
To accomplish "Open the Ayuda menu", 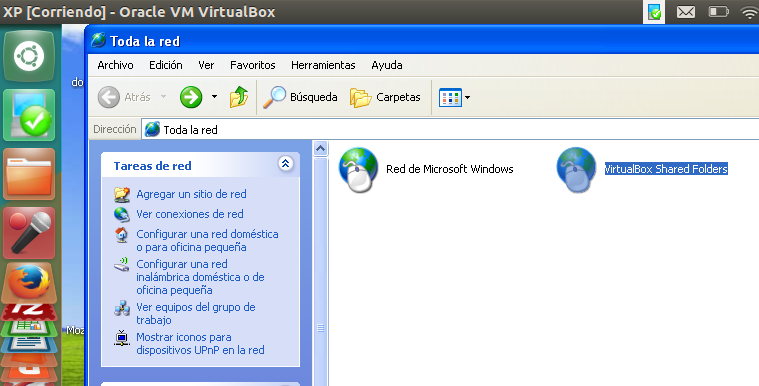I will (387, 65).
